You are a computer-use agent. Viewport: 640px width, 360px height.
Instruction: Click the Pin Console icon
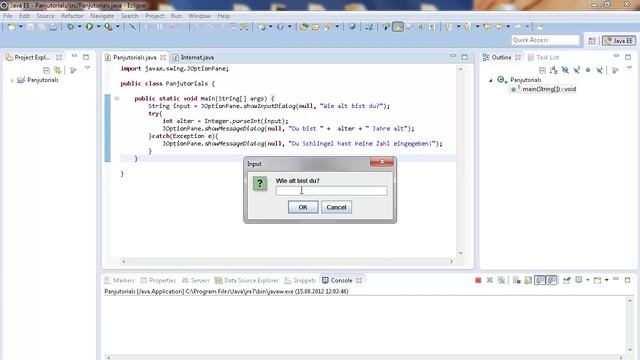tap(567, 280)
